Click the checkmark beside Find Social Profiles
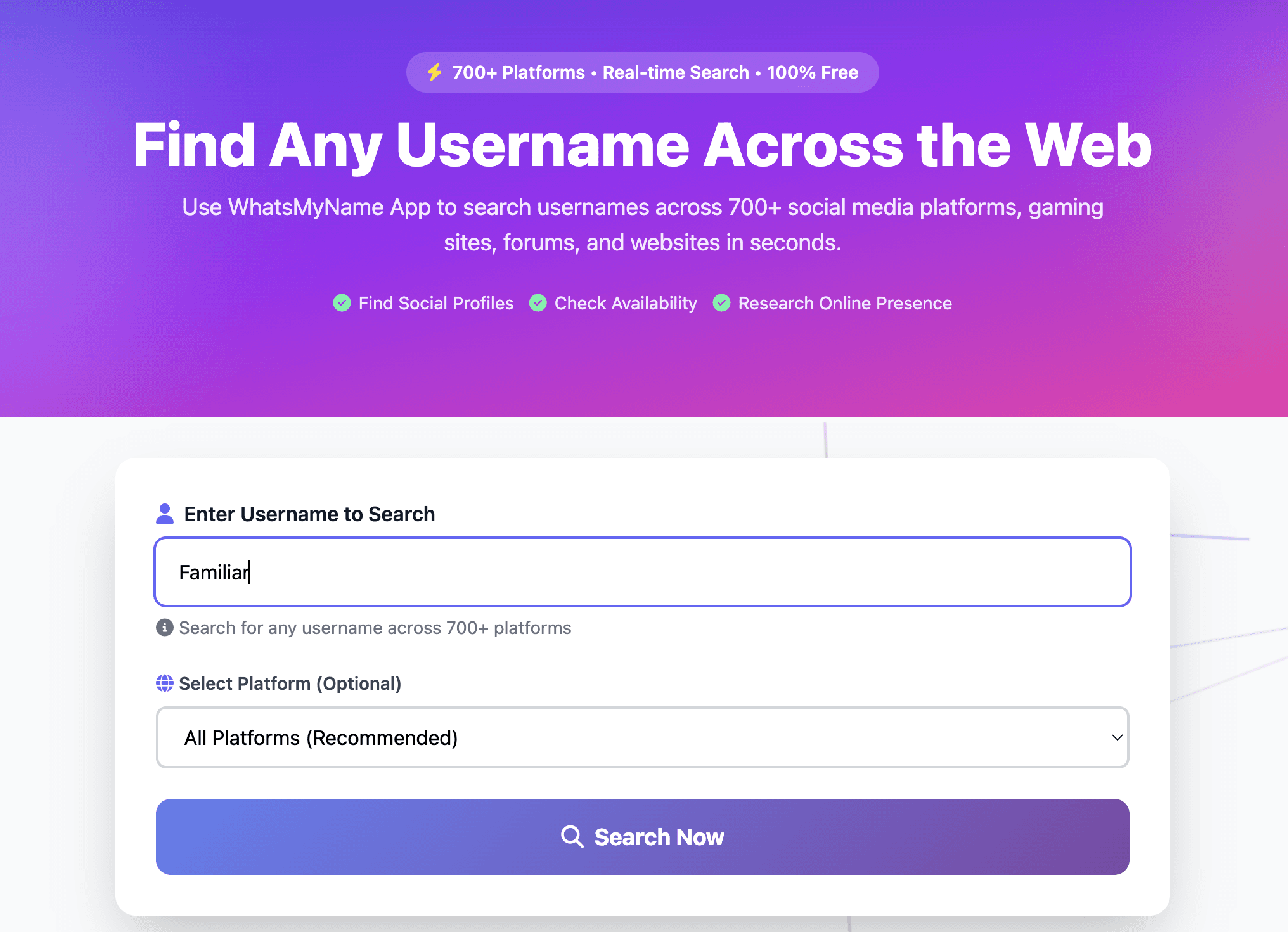1288x932 pixels. tap(342, 303)
